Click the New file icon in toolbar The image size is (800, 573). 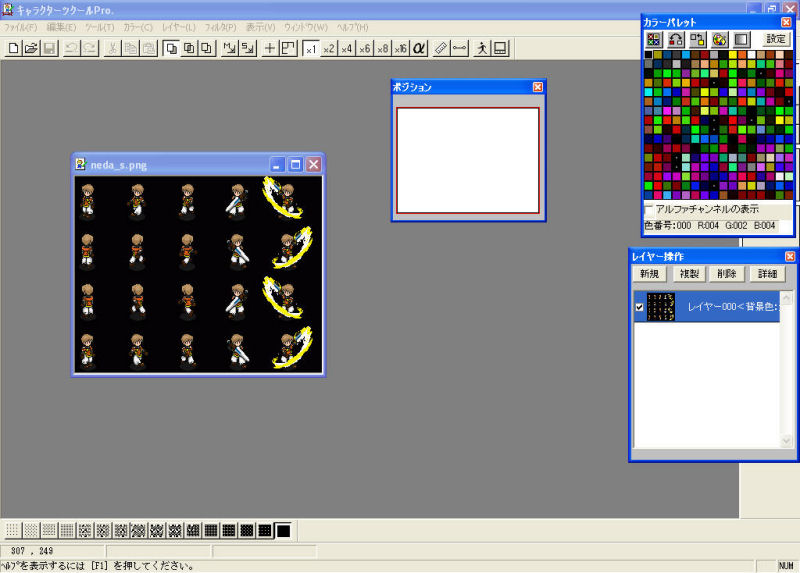(x=13, y=48)
